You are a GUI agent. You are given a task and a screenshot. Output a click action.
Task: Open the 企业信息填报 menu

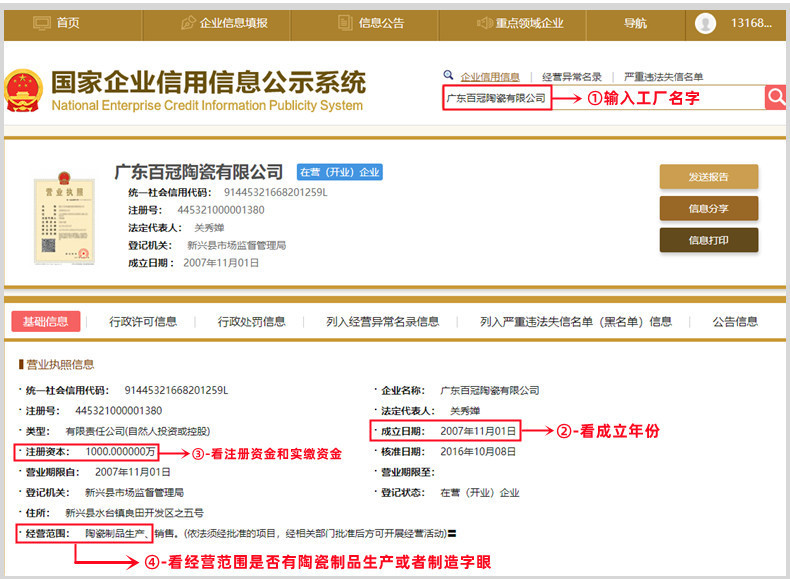point(234,23)
